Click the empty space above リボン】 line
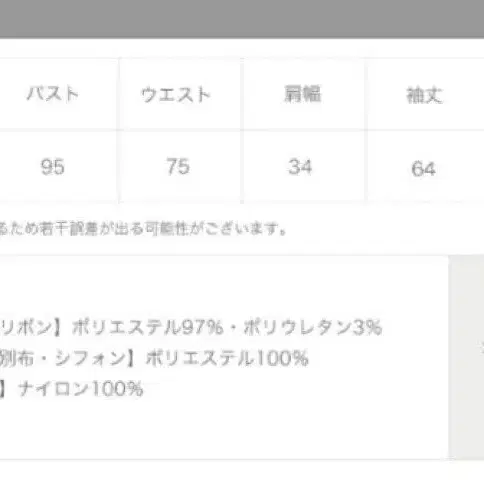This screenshot has width=484, height=484. pos(223,287)
